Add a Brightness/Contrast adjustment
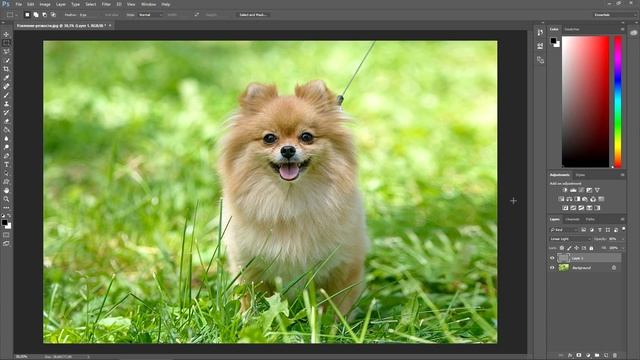640x360 pixels. [x=565, y=190]
